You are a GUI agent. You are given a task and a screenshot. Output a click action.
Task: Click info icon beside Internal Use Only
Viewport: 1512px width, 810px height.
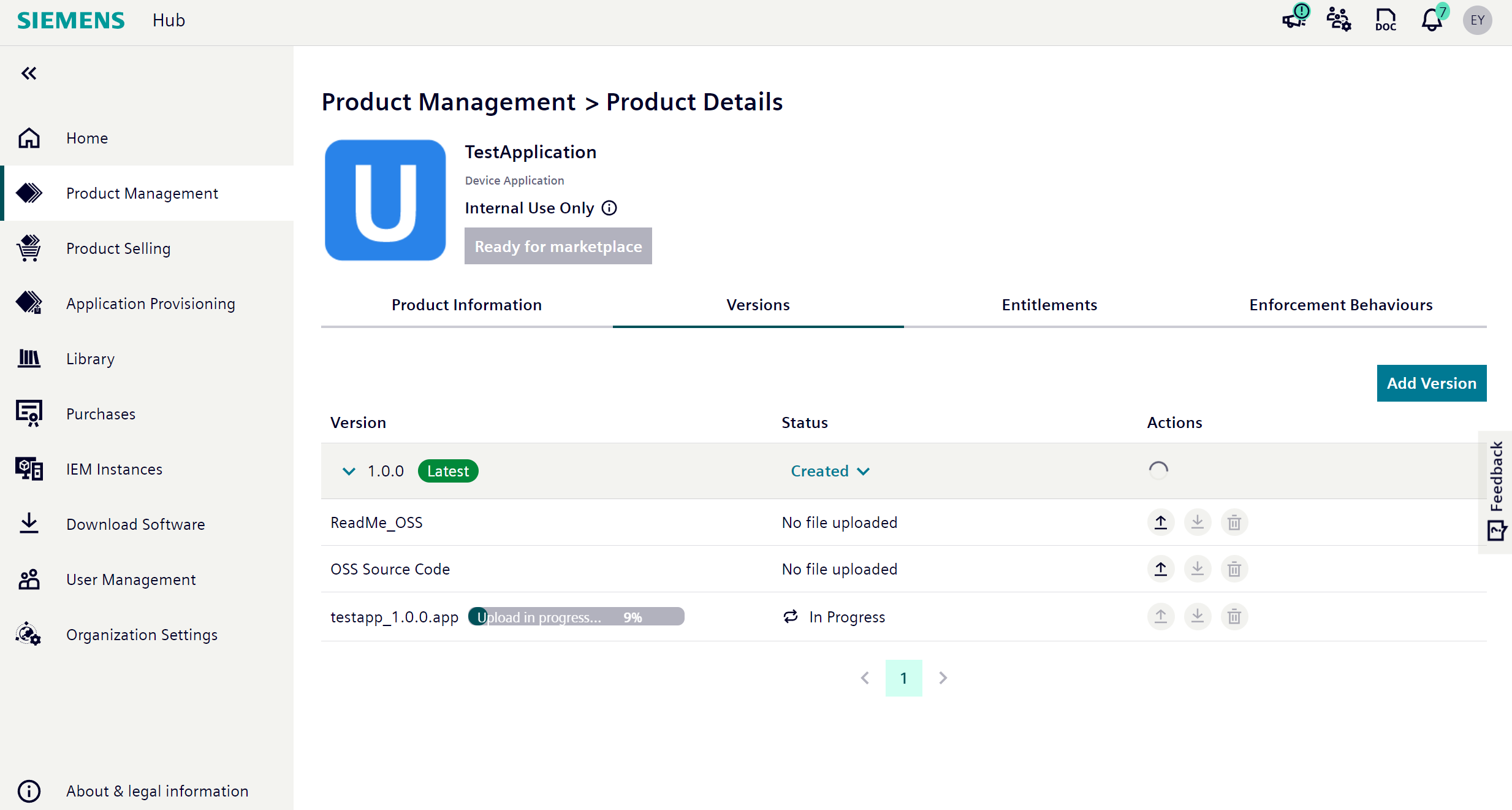[x=609, y=208]
